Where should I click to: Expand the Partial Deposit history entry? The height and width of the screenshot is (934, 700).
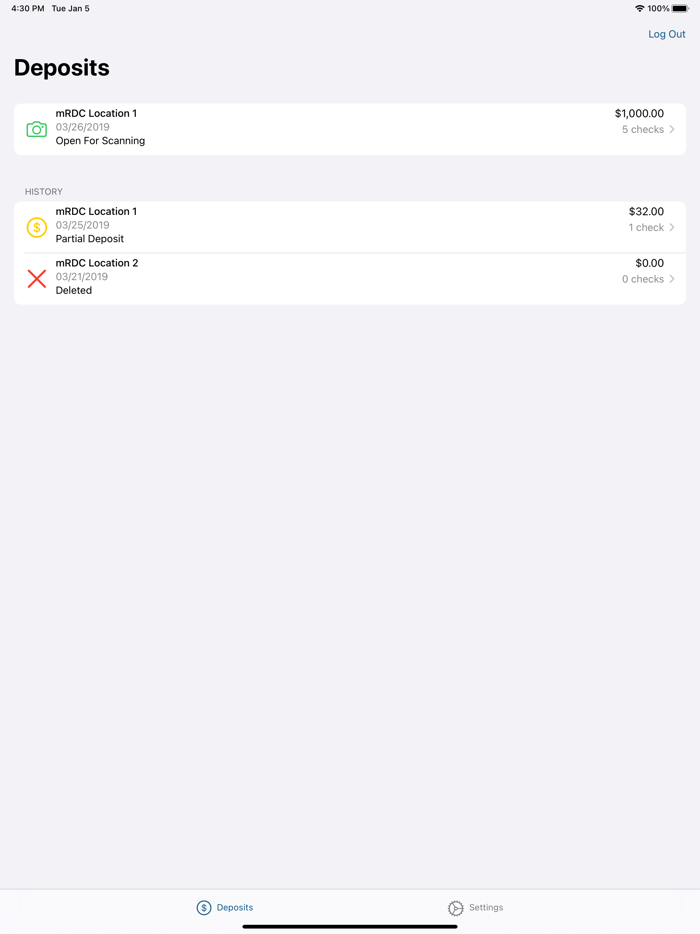pos(350,227)
